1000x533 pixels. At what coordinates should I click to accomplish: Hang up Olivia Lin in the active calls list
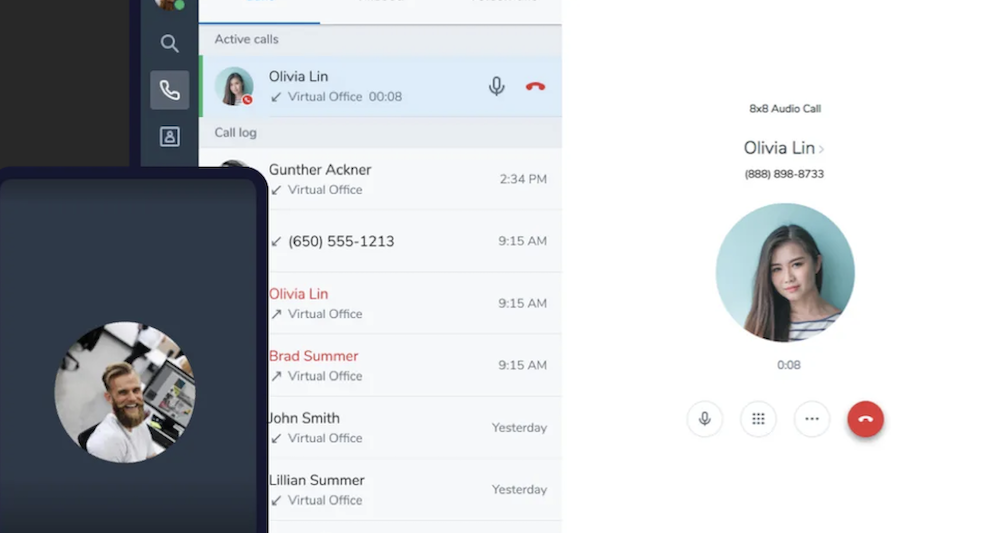535,87
